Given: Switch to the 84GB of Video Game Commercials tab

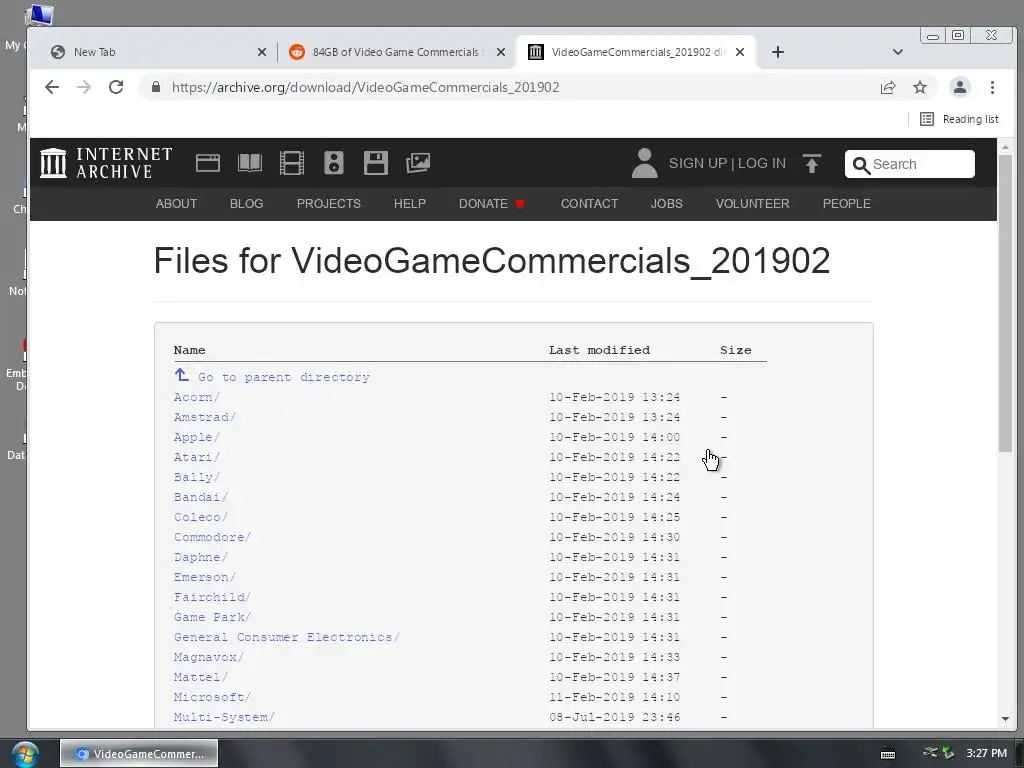Looking at the screenshot, I should pos(395,52).
